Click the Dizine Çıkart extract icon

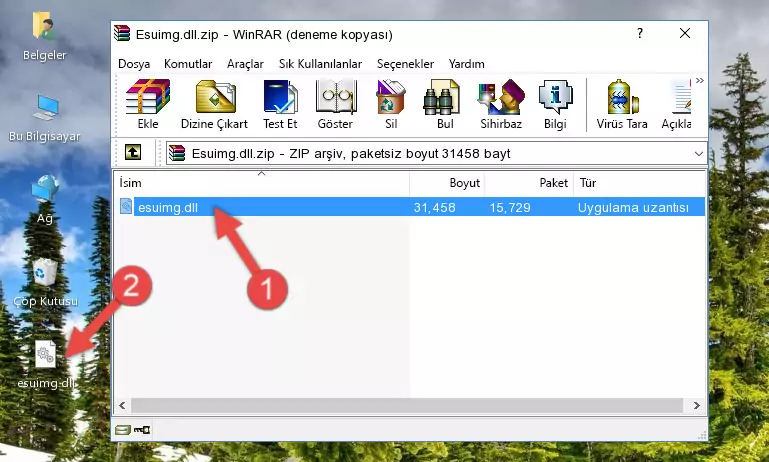pyautogui.click(x=214, y=104)
